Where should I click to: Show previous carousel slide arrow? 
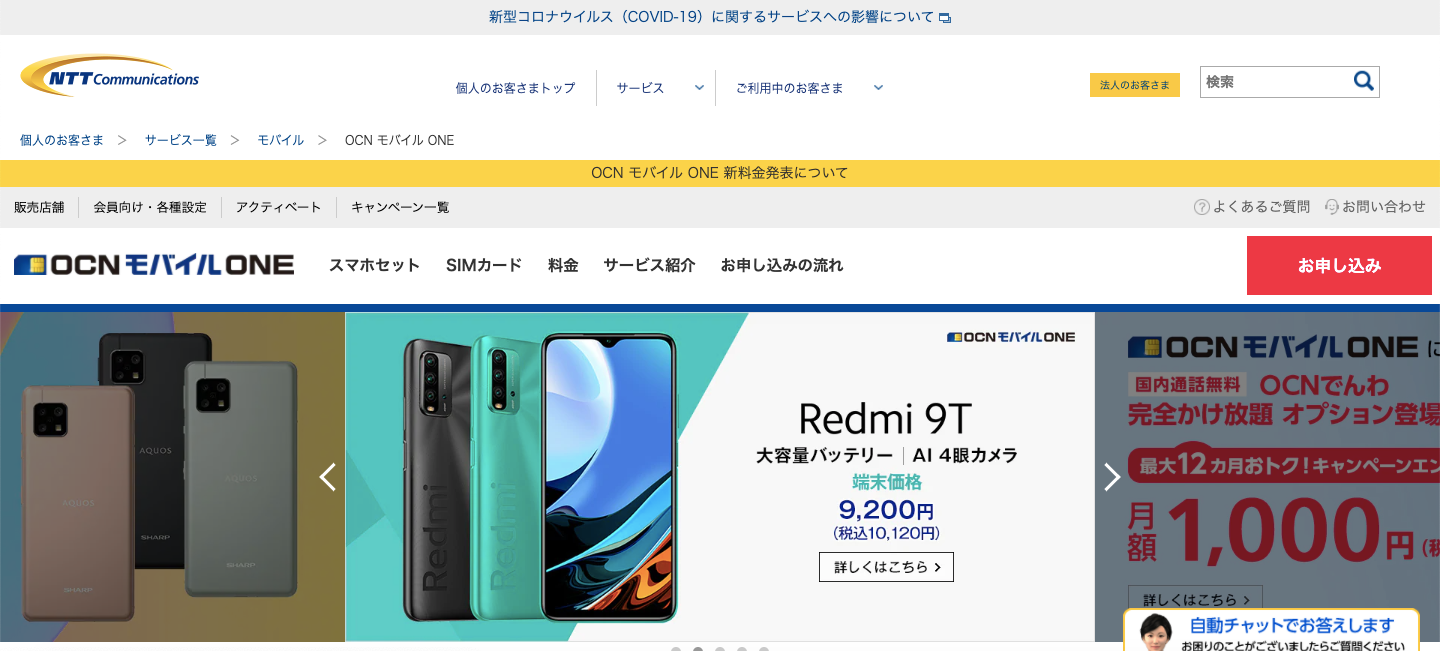[327, 477]
